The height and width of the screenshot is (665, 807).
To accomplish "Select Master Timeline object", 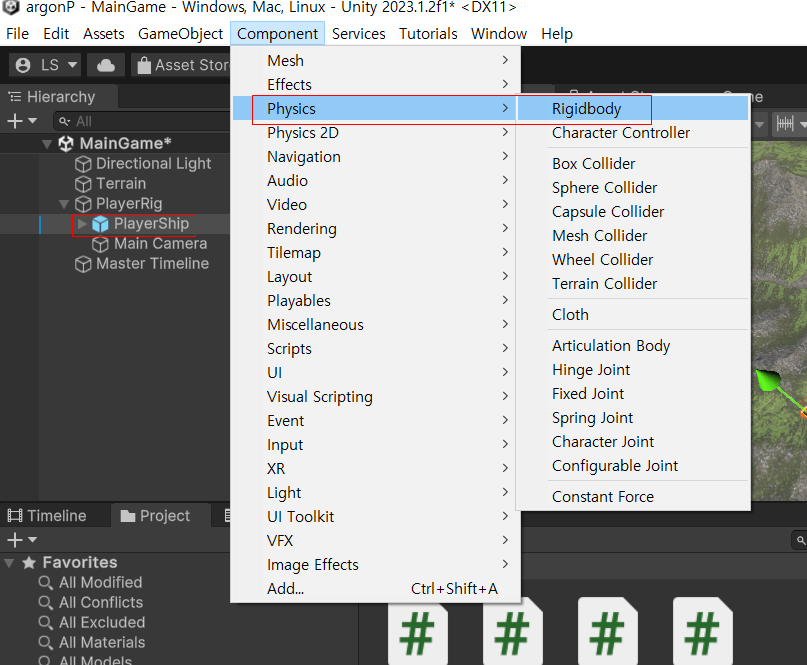I will pos(152,264).
